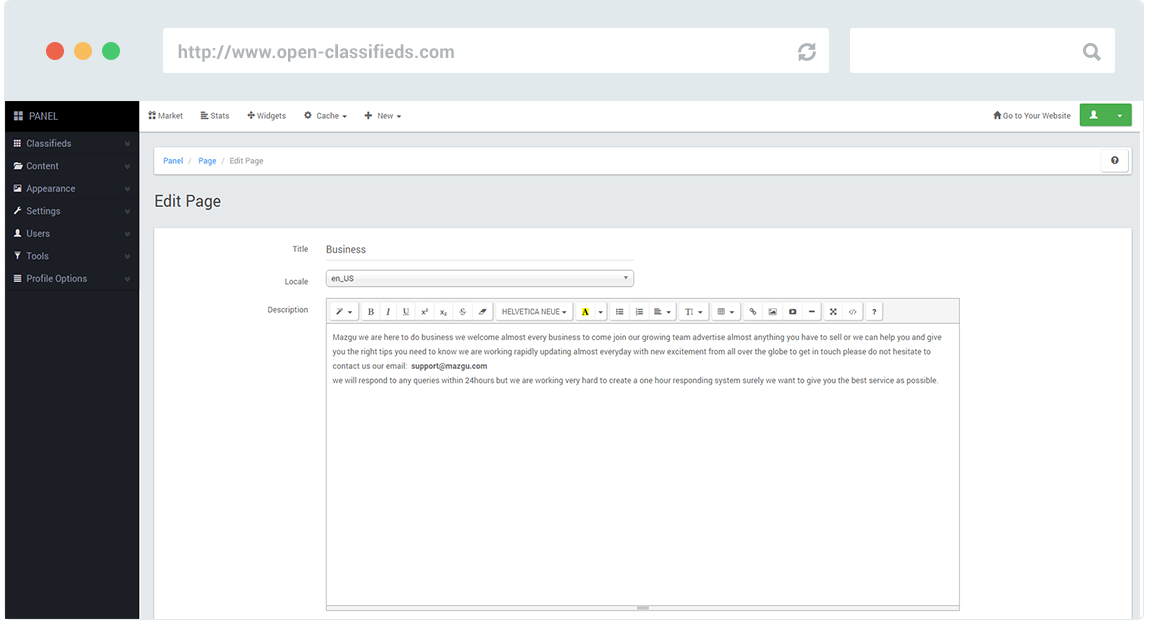Click the browser refresh icon
This screenshot has height=620, width=1150.
[807, 51]
